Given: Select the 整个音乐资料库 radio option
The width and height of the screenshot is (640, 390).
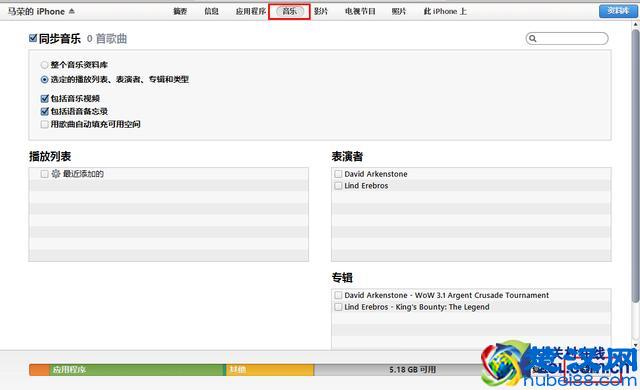Looking at the screenshot, I should pyautogui.click(x=44, y=65).
